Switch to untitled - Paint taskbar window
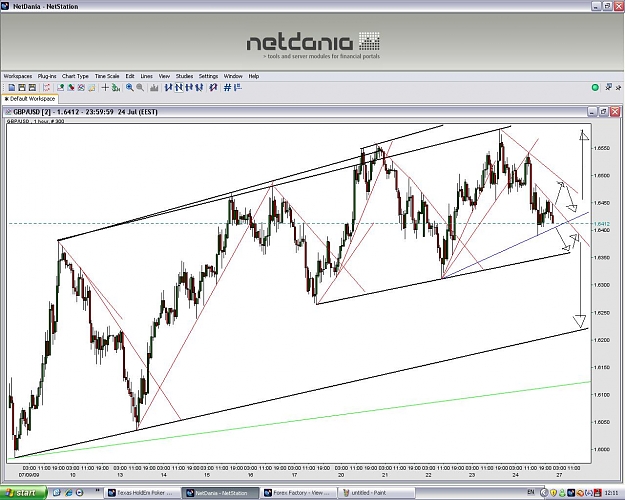This screenshot has width=625, height=500. tap(375, 493)
